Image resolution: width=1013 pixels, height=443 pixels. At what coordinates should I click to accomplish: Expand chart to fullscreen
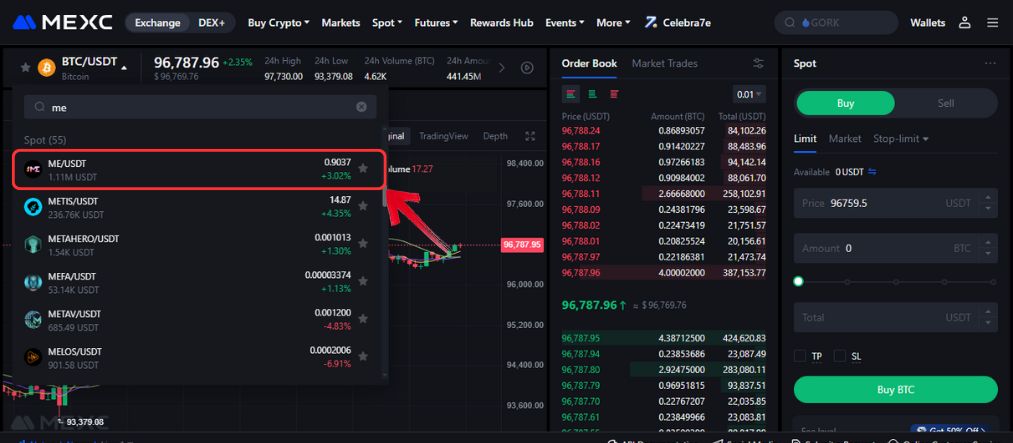[530, 136]
